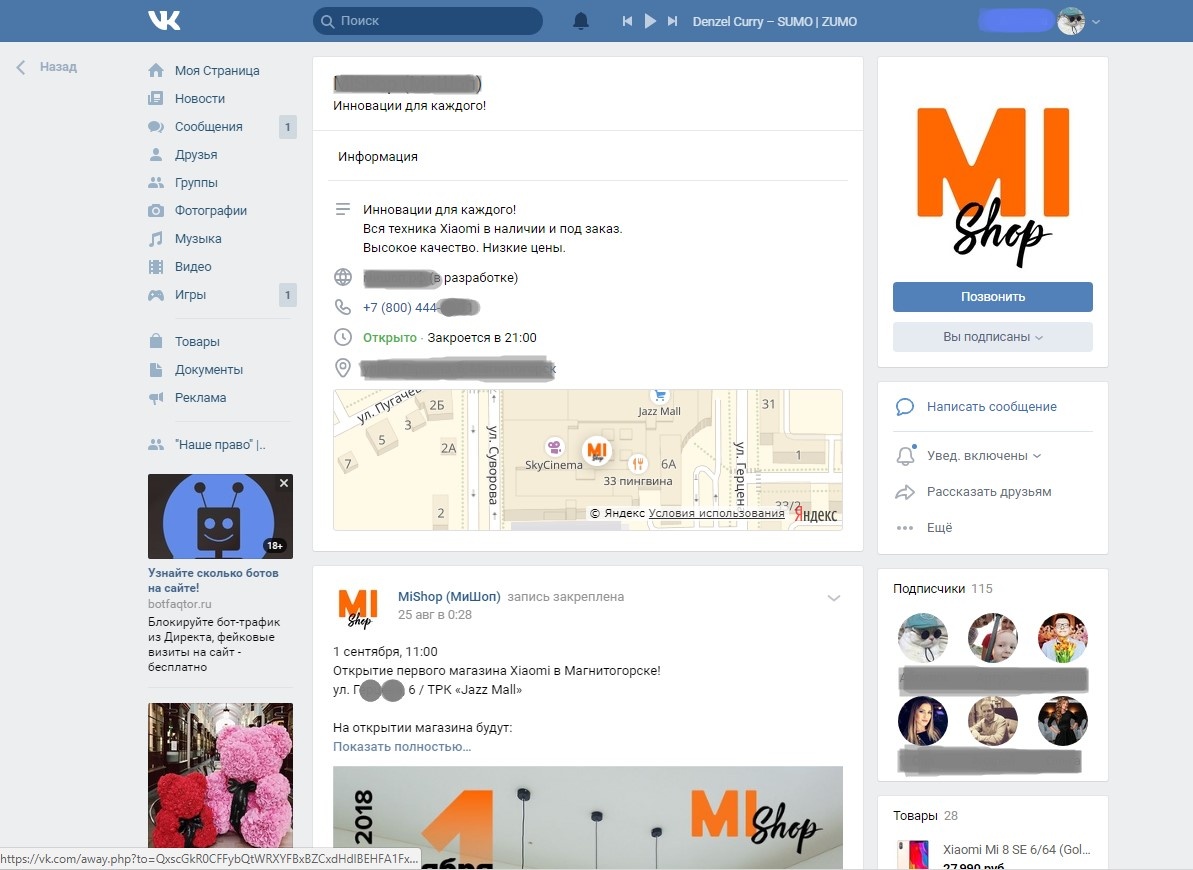Open Подписчики list header
This screenshot has height=870, width=1193.
(x=943, y=589)
